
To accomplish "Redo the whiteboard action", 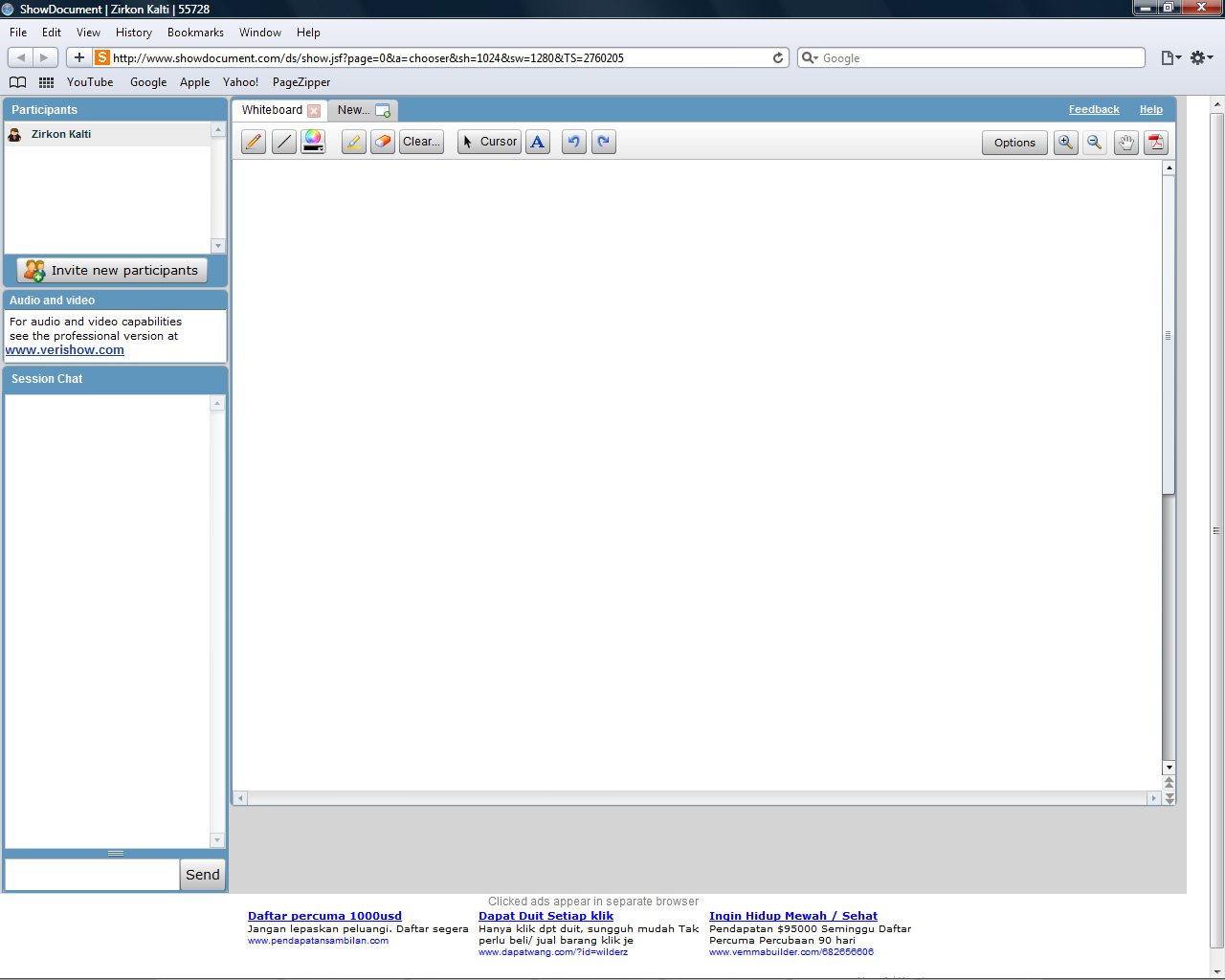I will tap(604, 143).
